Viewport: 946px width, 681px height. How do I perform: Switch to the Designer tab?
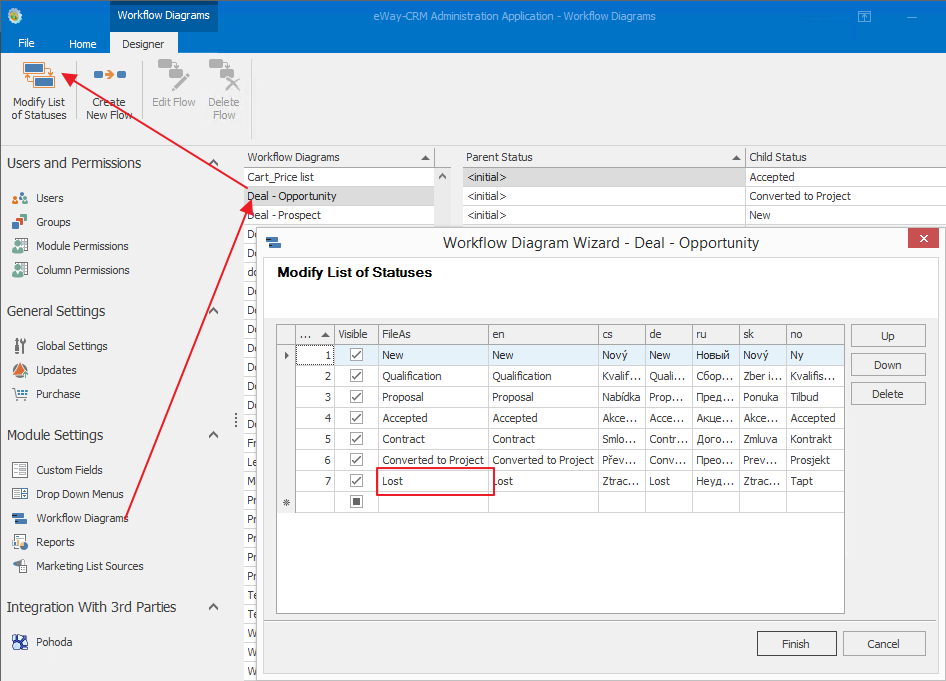point(143,43)
